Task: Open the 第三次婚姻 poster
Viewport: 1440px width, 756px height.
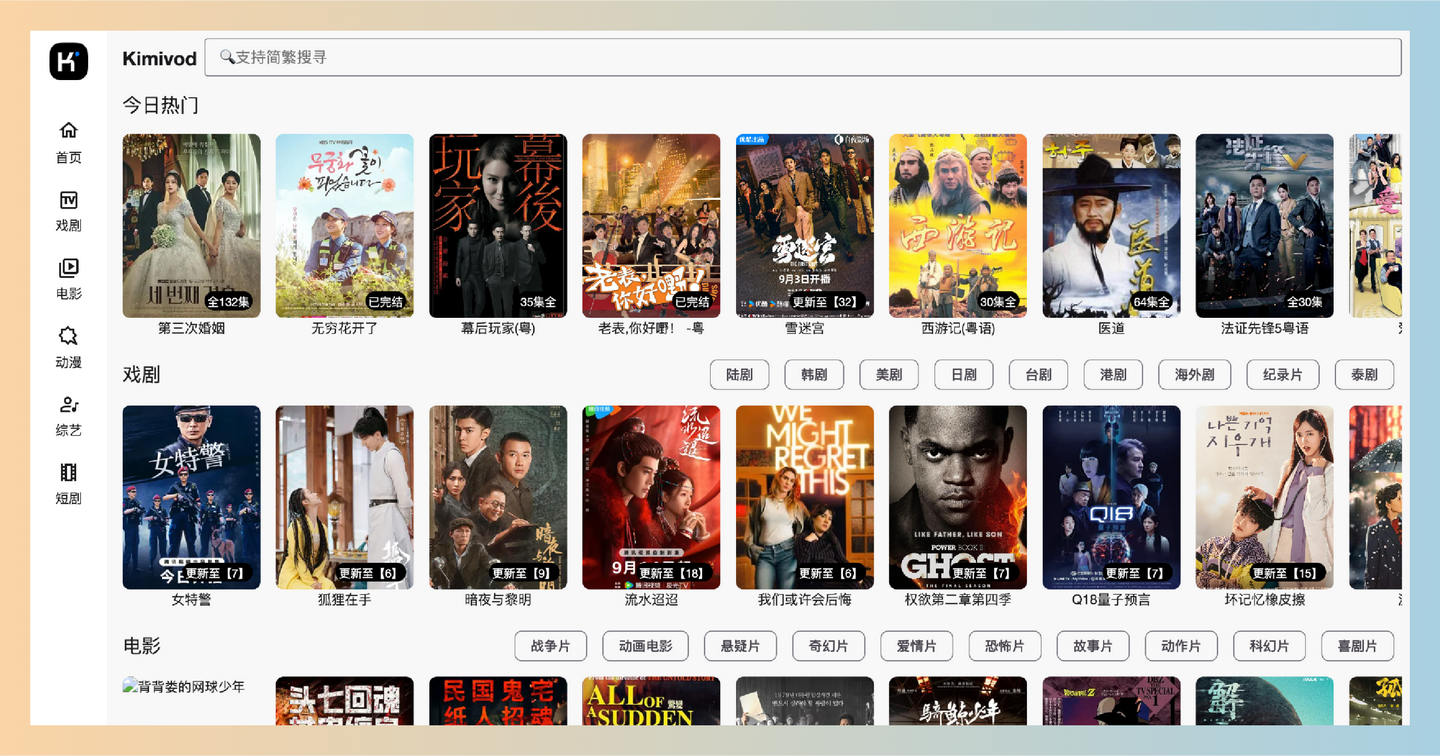Action: pyautogui.click(x=192, y=226)
